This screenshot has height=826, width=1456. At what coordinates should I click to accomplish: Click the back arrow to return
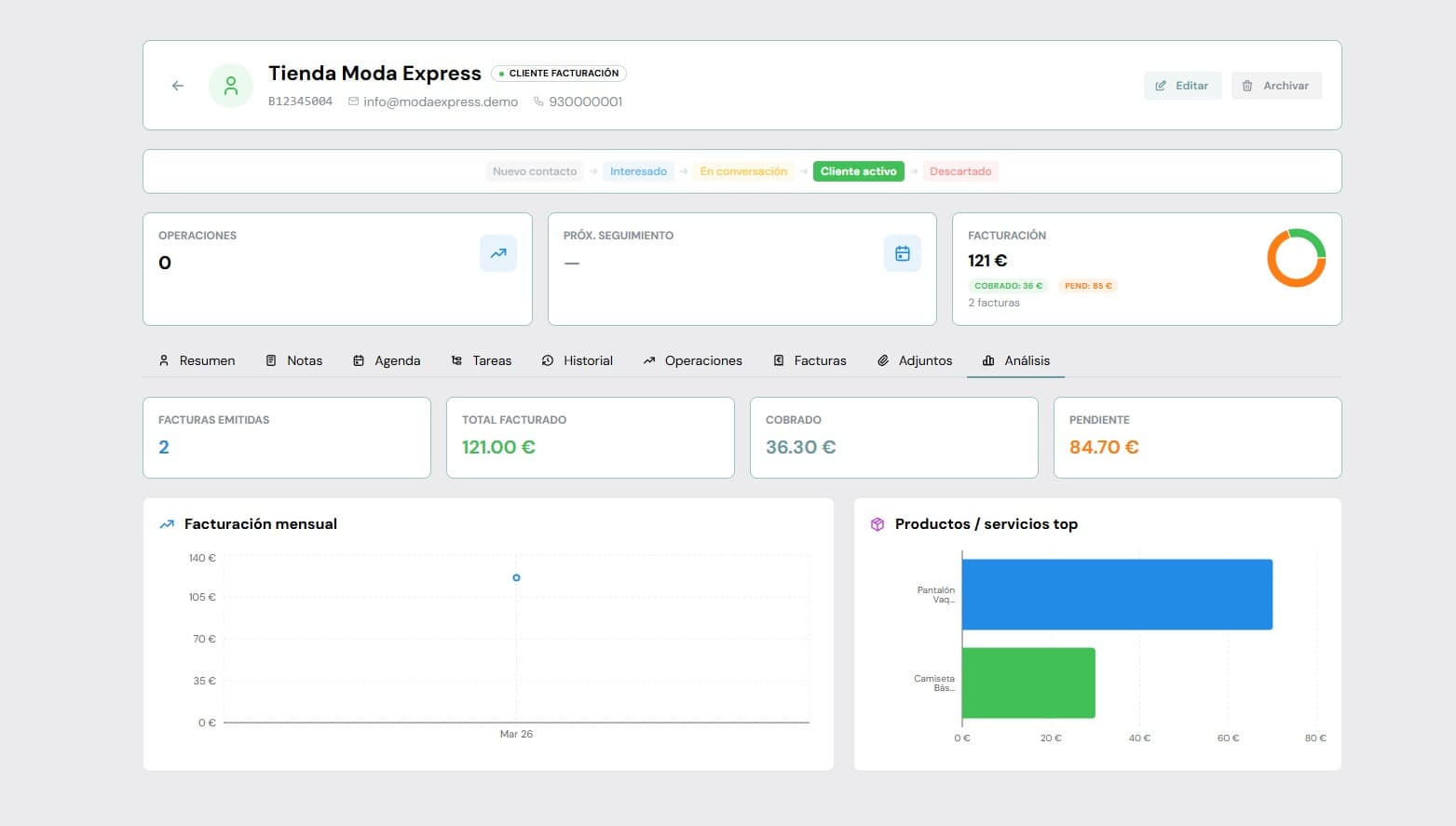[177, 85]
